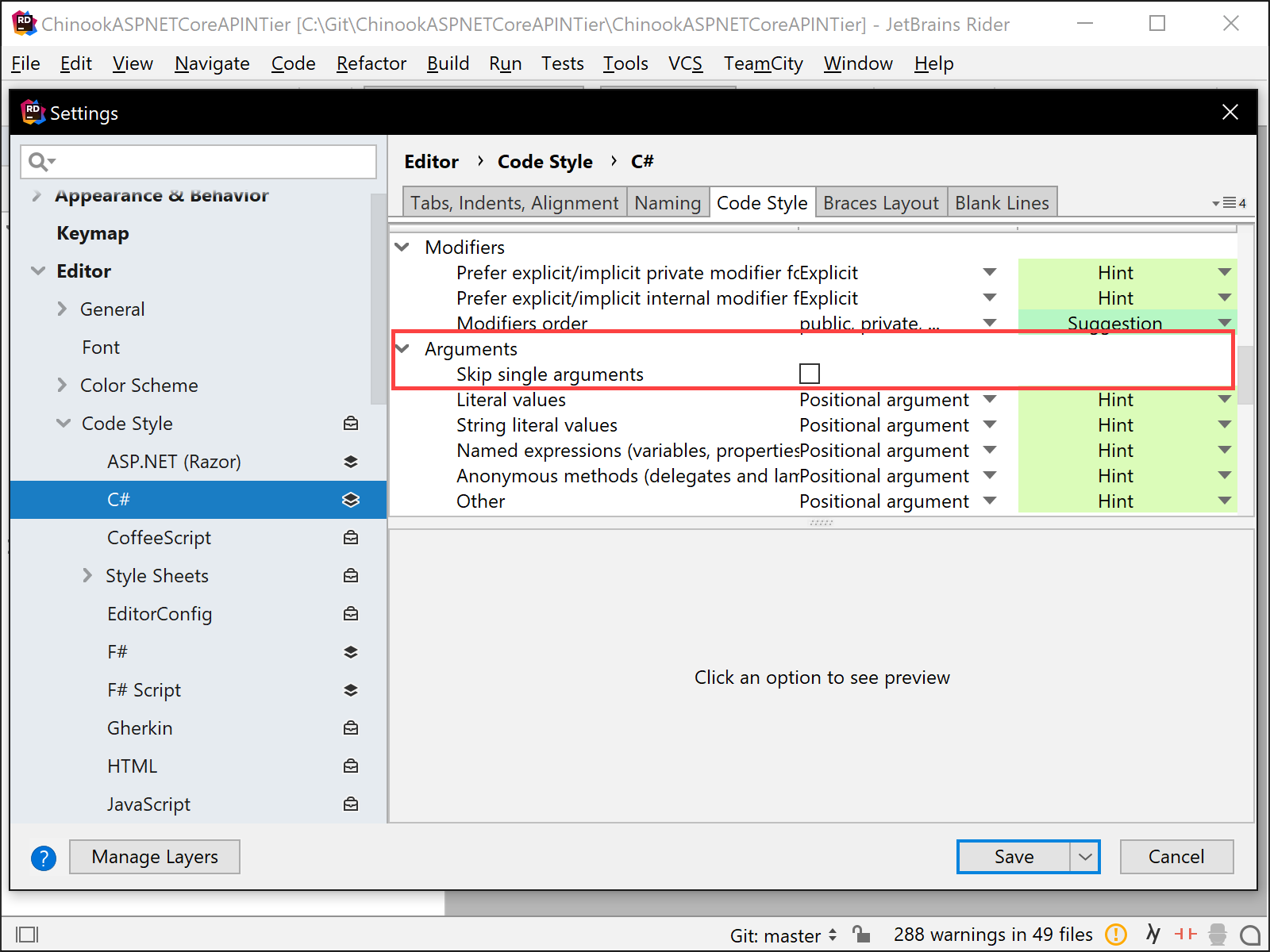Expand the General tree node
Image resolution: width=1270 pixels, height=952 pixels.
62,309
